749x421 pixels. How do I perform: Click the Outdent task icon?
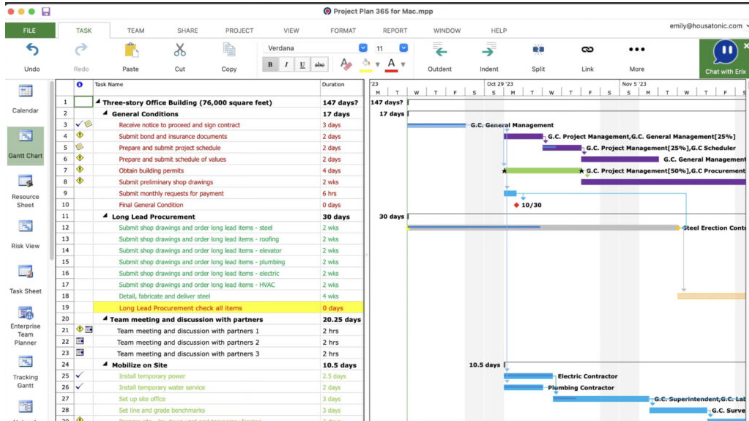(x=439, y=50)
